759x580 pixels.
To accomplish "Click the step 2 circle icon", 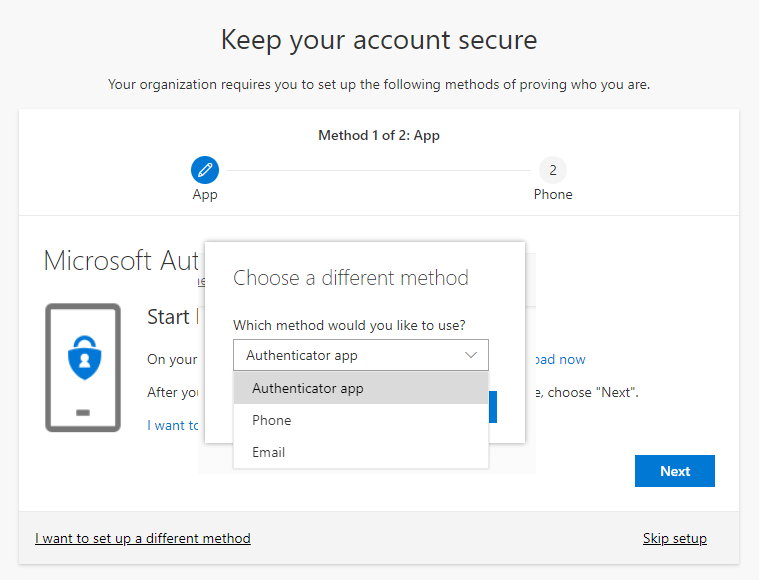I will click(x=553, y=169).
